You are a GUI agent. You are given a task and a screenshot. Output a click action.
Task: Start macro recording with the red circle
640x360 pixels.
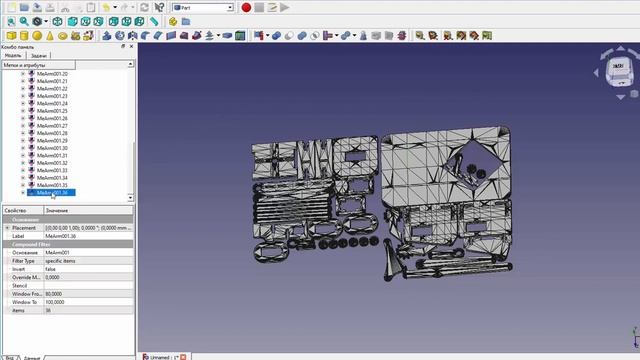pyautogui.click(x=246, y=7)
